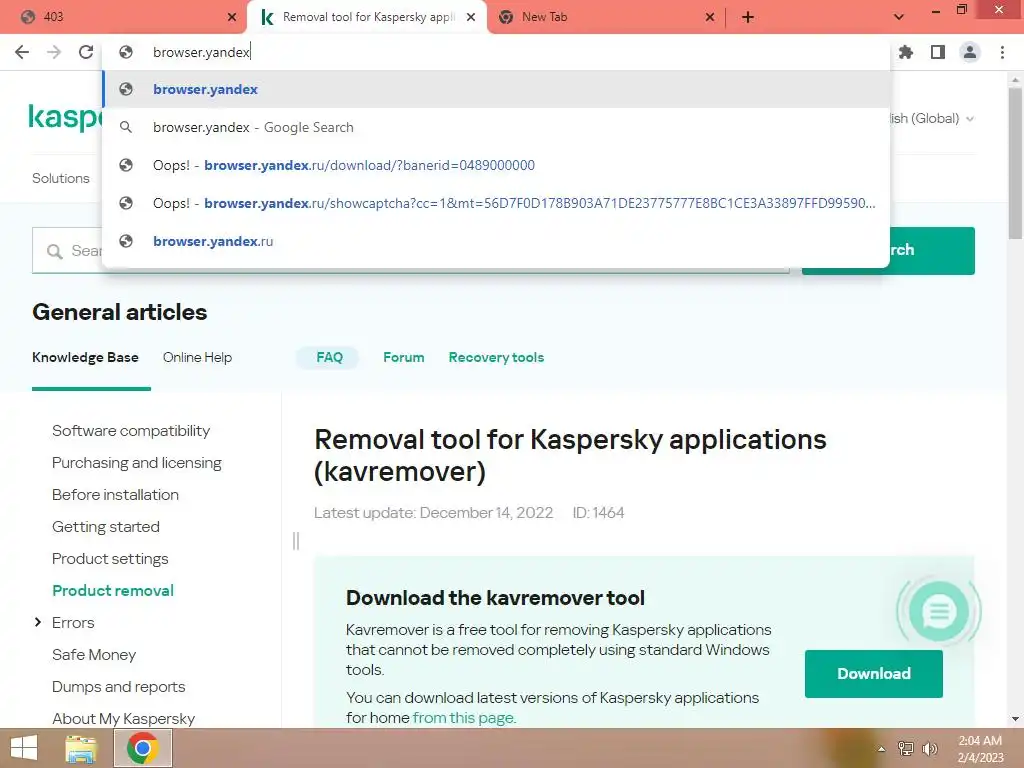Click the forward navigation arrow
Image resolution: width=1024 pixels, height=768 pixels.
point(54,52)
